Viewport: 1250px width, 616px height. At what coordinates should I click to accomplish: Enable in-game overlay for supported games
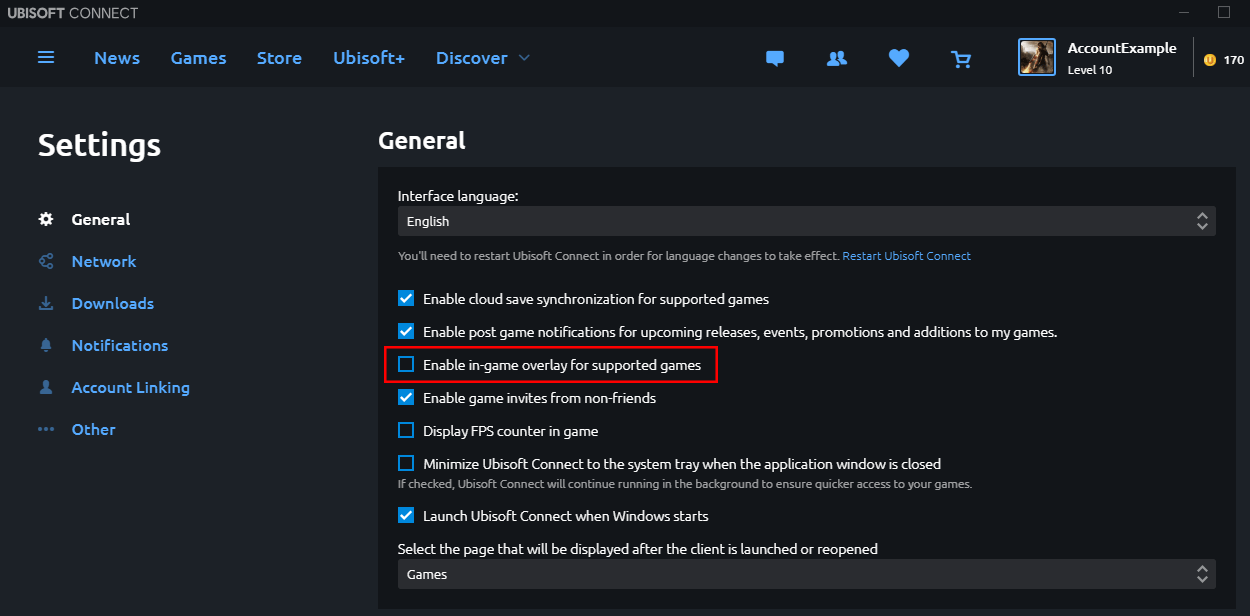[406, 365]
